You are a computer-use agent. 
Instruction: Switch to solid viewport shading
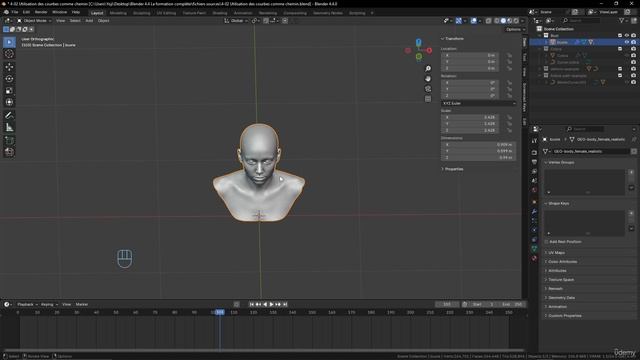[x=503, y=20]
